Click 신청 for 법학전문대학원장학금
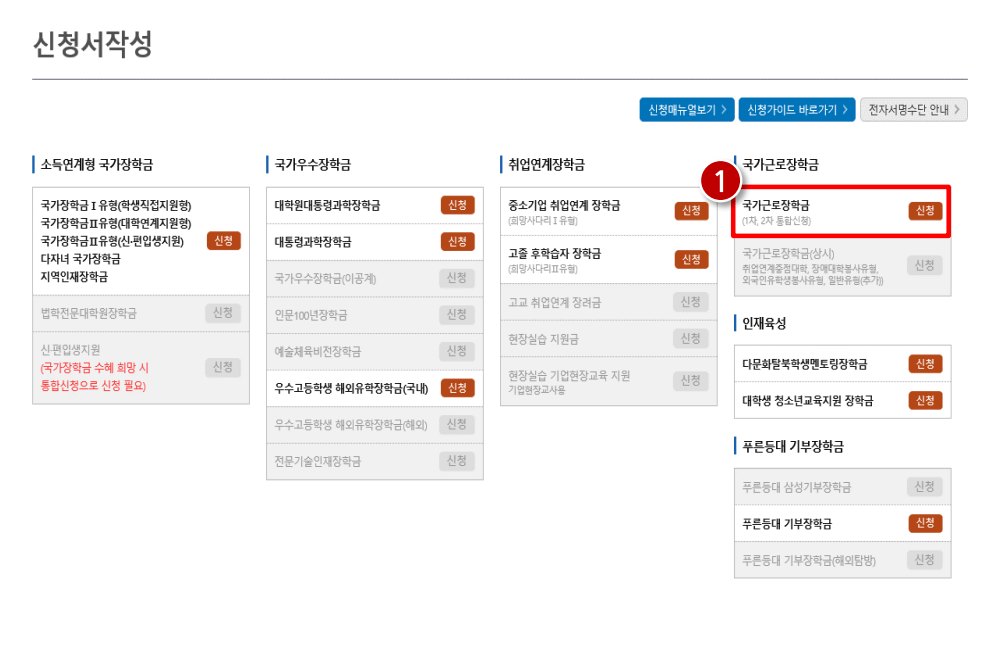The height and width of the screenshot is (645, 996). click(x=222, y=313)
